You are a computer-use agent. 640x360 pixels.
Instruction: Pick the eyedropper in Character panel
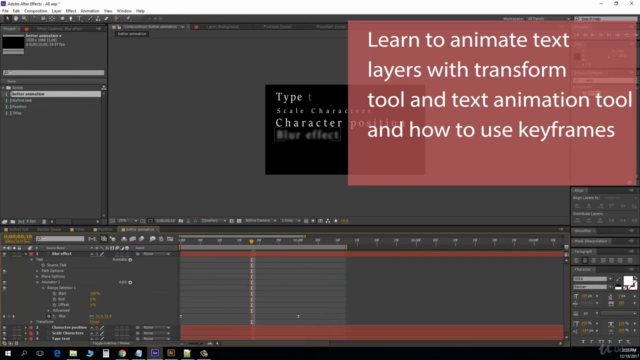[x=618, y=279]
